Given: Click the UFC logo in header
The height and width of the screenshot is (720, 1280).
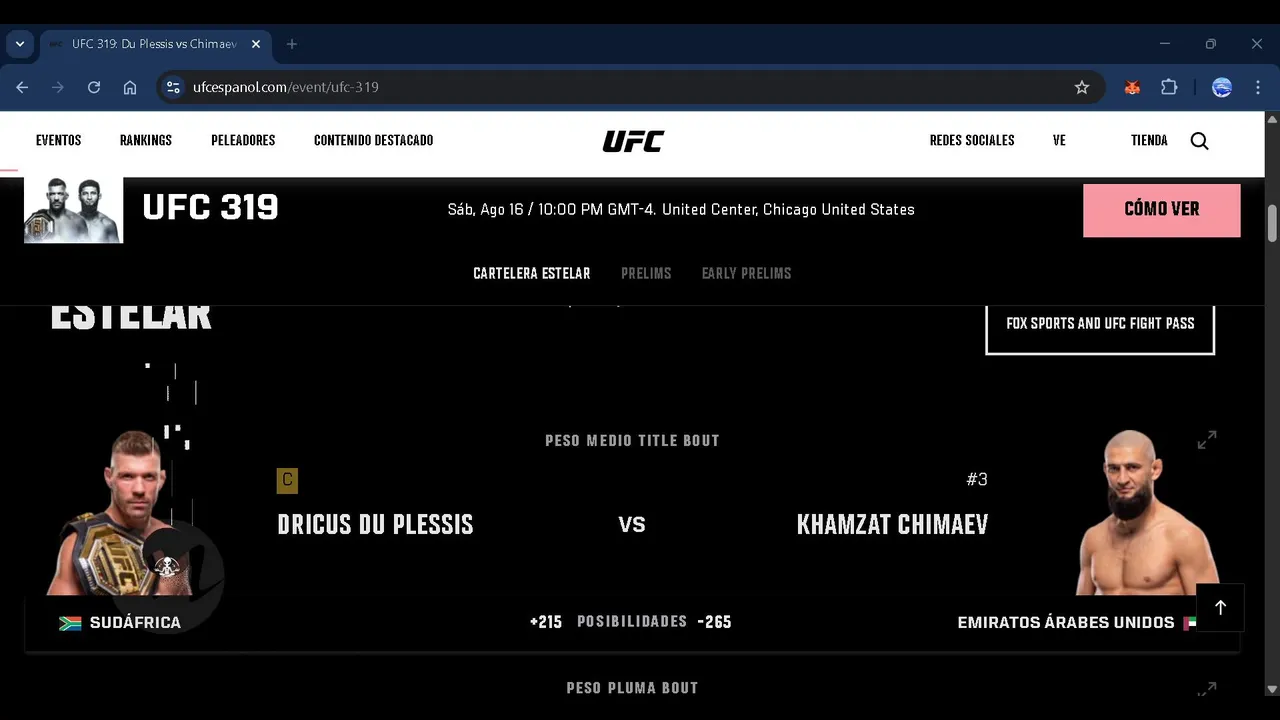Looking at the screenshot, I should pos(633,141).
